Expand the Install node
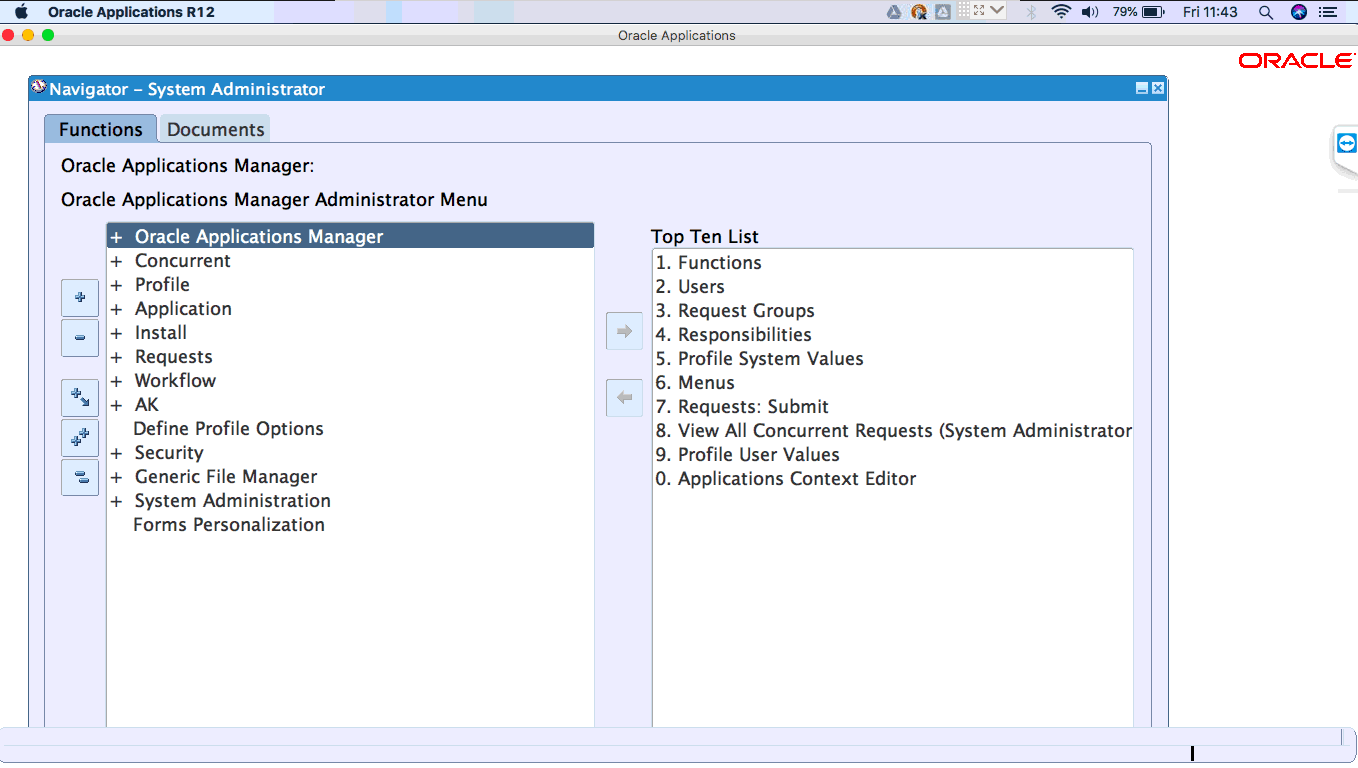 pyautogui.click(x=116, y=333)
